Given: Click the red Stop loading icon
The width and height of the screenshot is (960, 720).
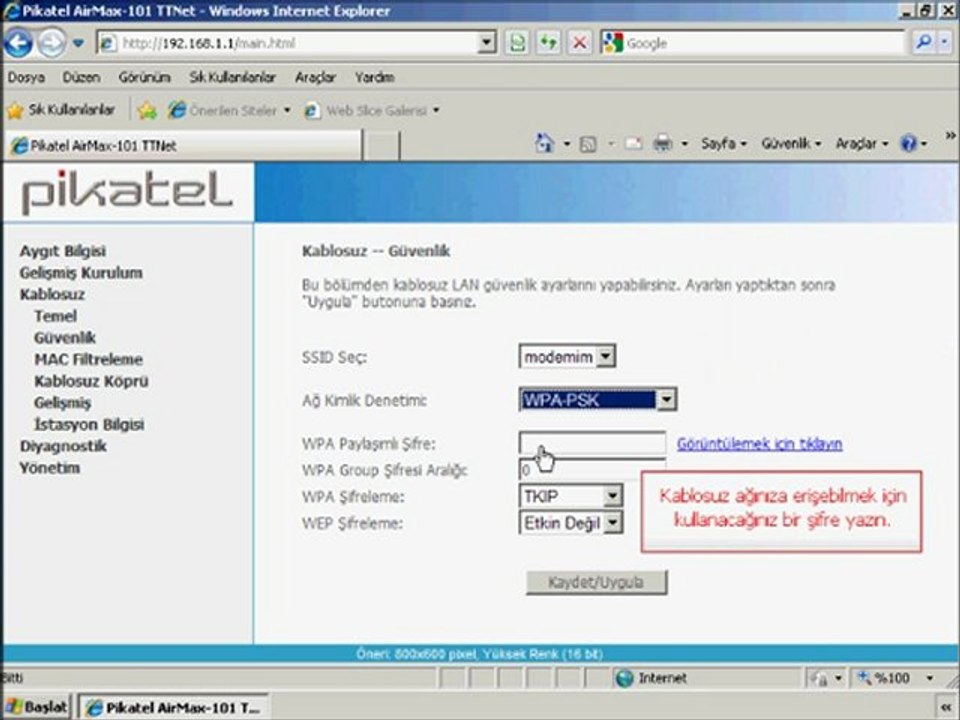Looking at the screenshot, I should (x=579, y=43).
